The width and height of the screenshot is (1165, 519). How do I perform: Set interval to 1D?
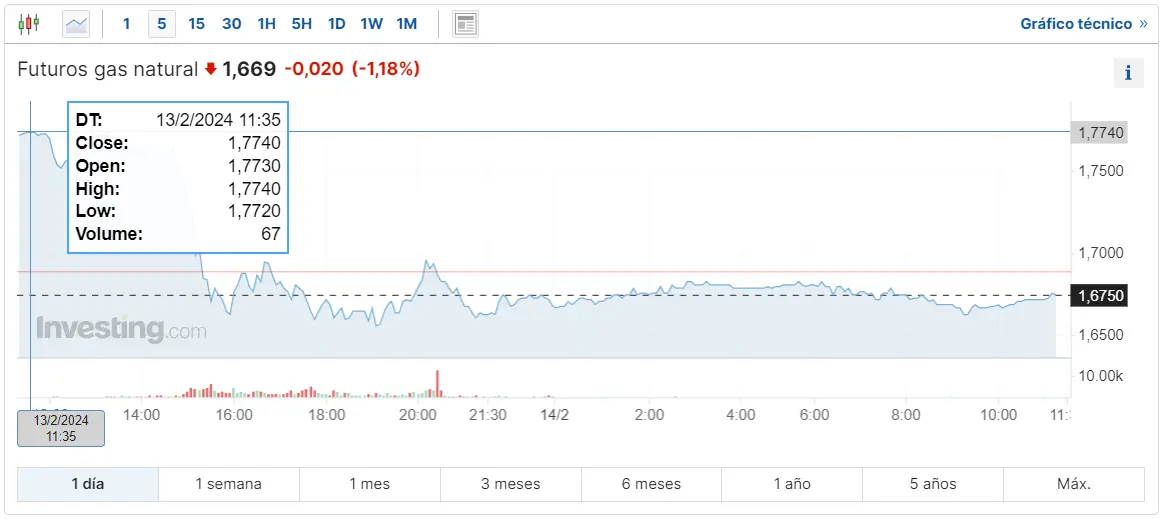pos(336,23)
